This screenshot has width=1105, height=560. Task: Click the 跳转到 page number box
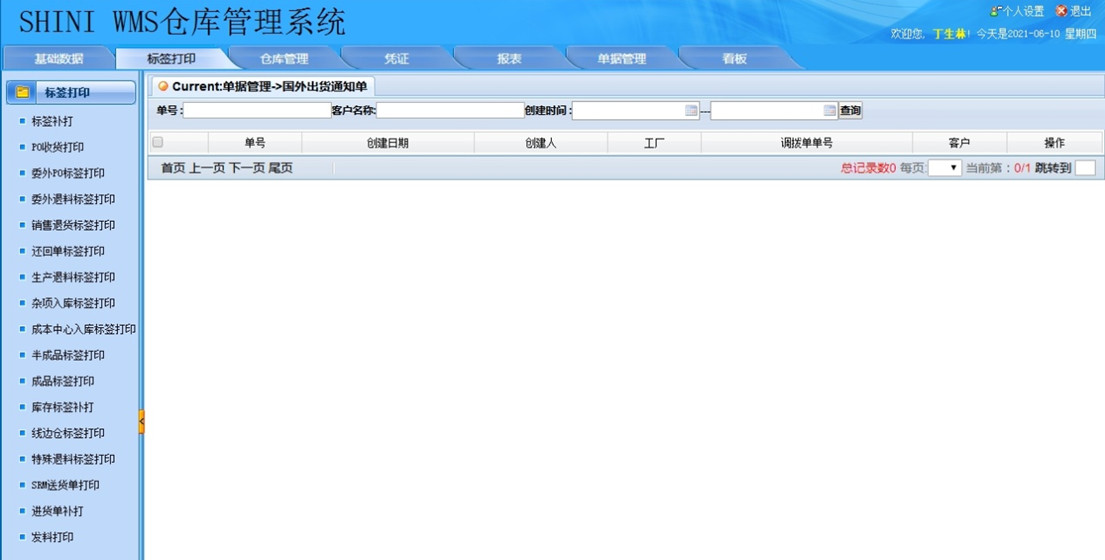(1085, 168)
